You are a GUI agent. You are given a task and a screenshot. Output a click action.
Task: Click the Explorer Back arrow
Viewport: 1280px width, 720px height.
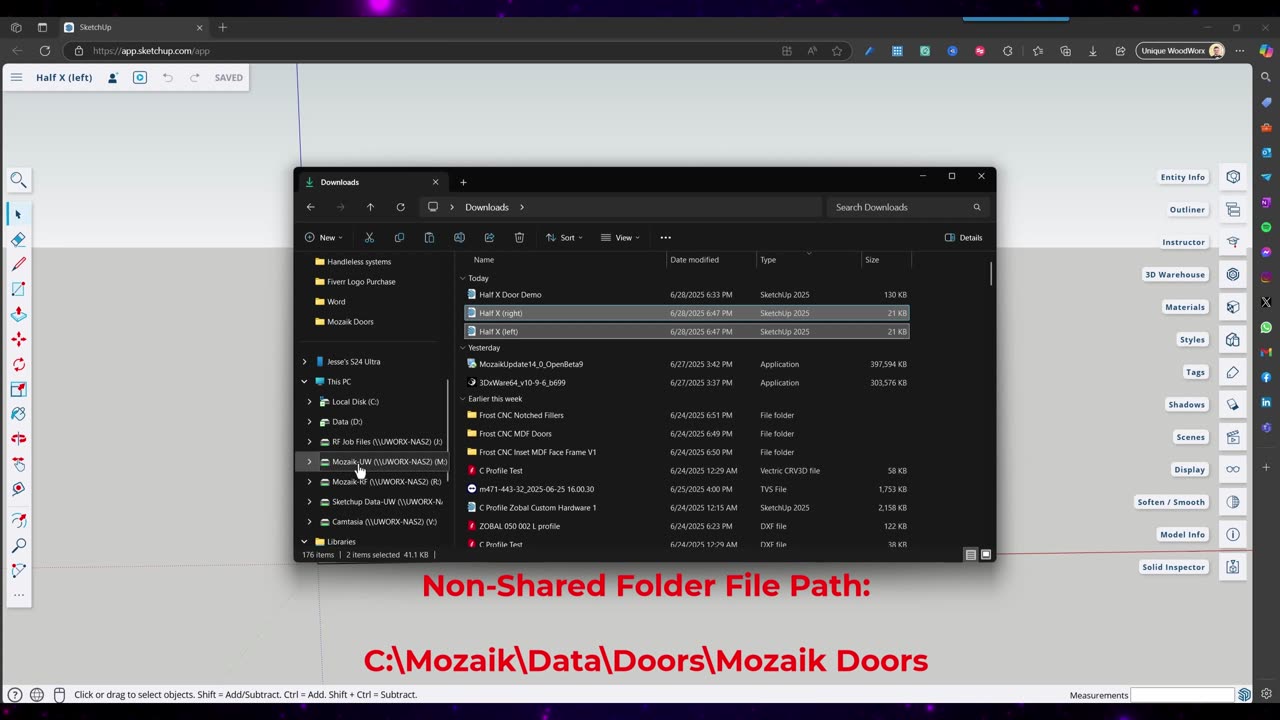tap(311, 207)
